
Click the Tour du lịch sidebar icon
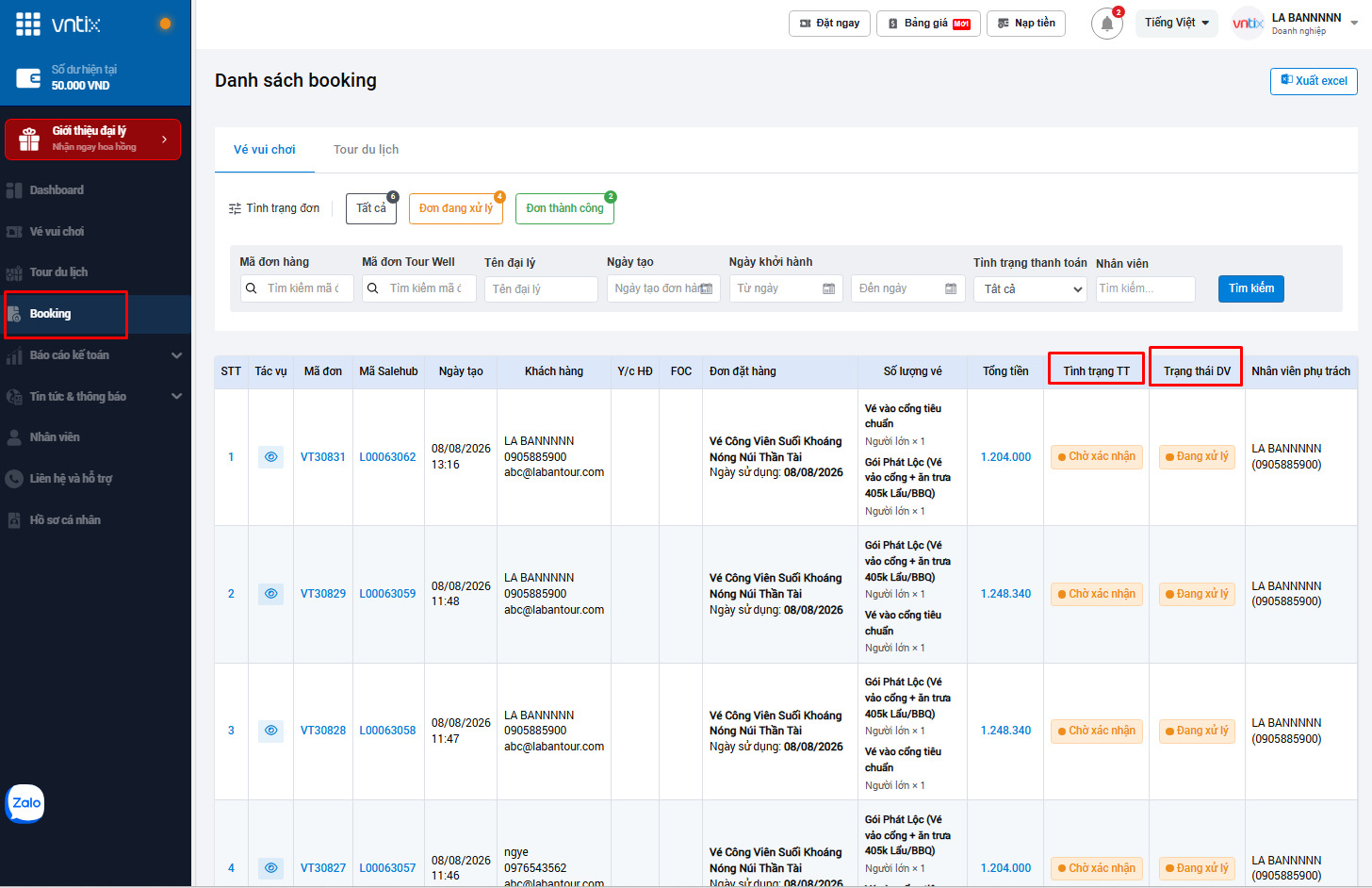click(x=14, y=272)
